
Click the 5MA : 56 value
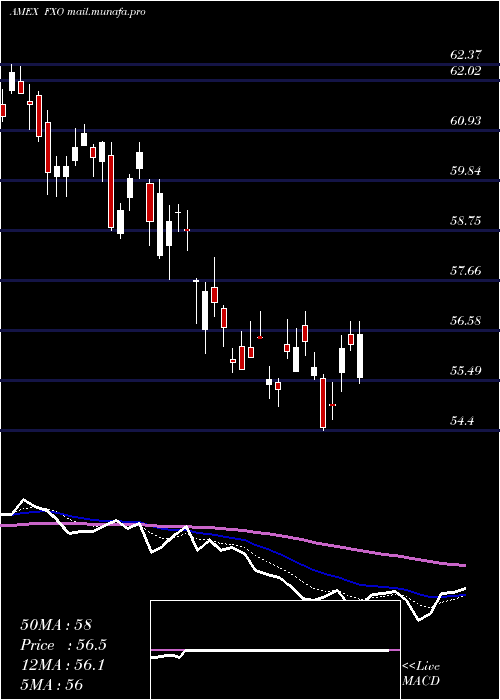point(51,685)
